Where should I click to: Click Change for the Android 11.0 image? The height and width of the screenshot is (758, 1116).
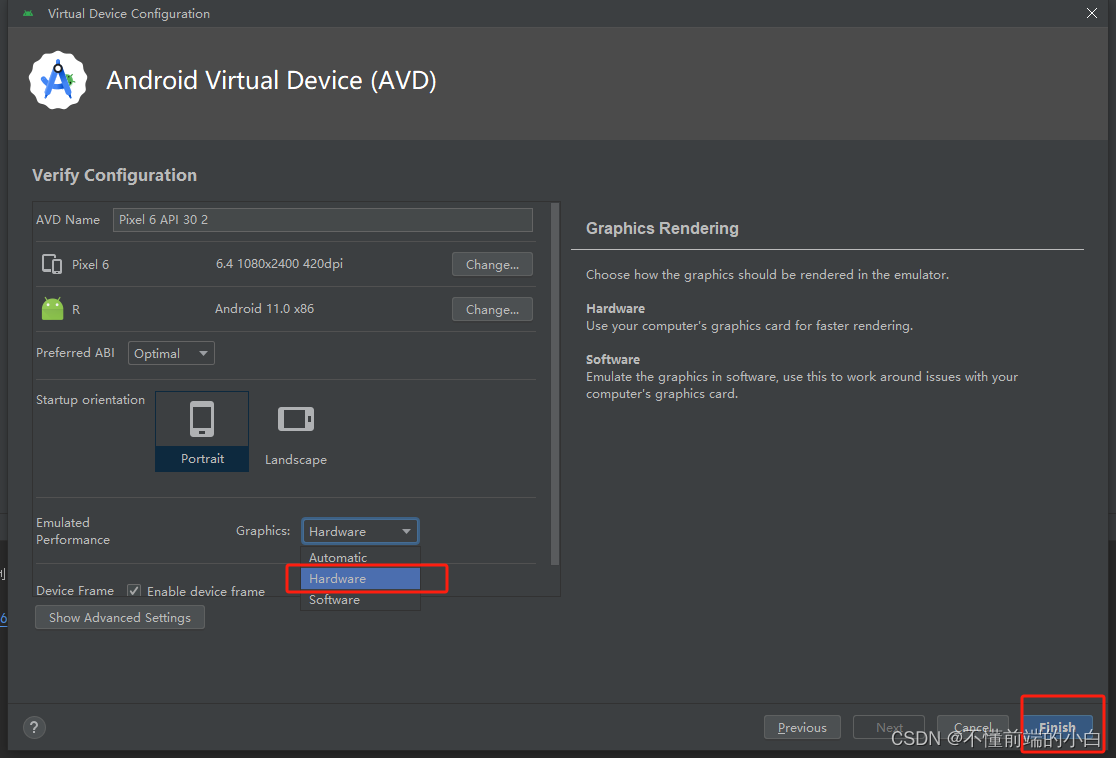coord(492,309)
